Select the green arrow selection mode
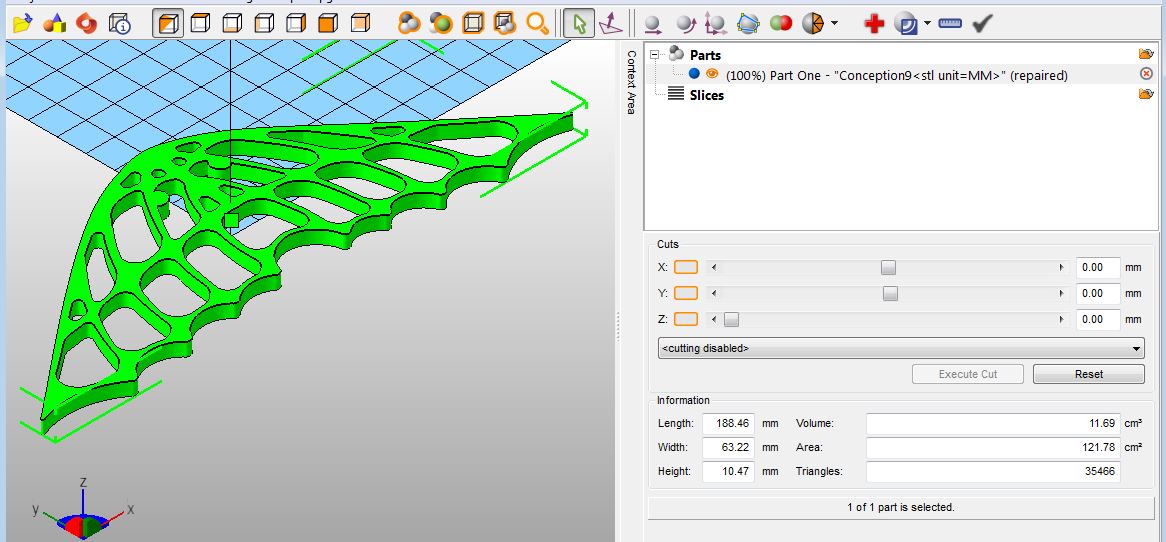1166x542 pixels. (579, 24)
